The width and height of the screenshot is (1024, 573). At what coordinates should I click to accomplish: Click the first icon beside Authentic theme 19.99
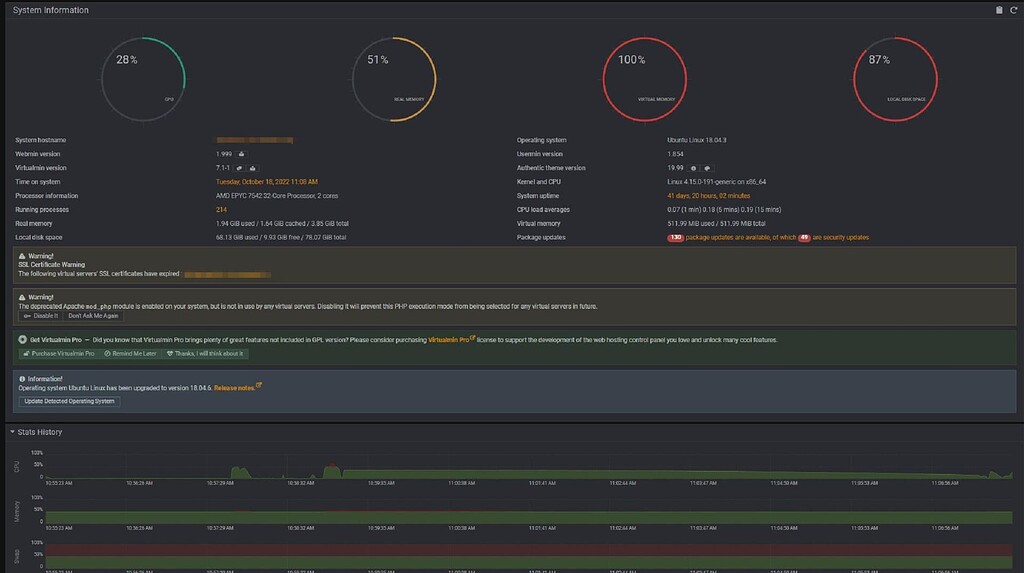coord(694,168)
